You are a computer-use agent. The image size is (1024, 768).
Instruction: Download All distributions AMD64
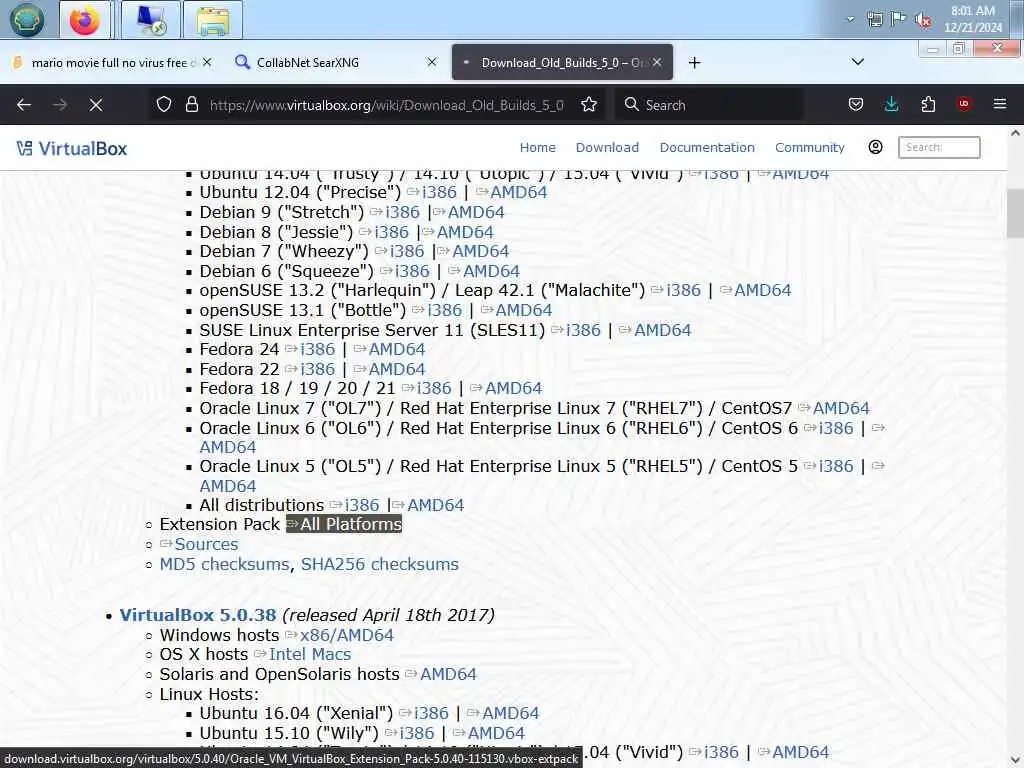tap(435, 505)
